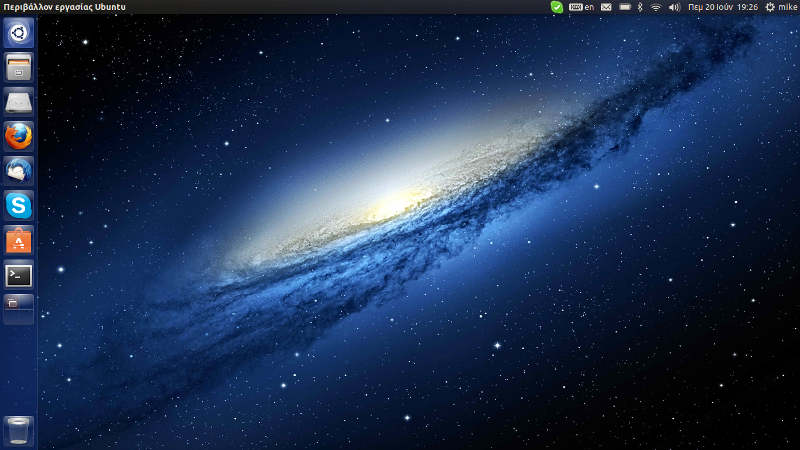The image size is (800, 450).
Task: Click the removable drive launcher icon
Action: (19, 102)
